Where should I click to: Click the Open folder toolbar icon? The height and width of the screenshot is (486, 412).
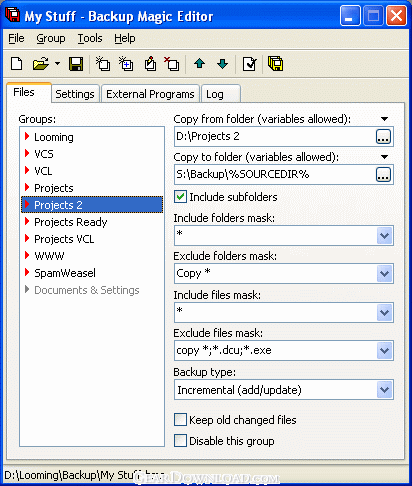[41, 64]
